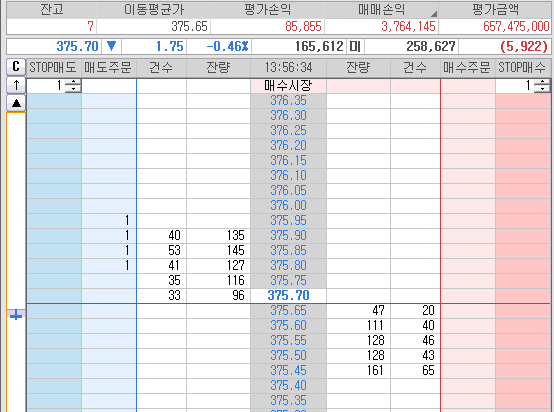Screen dimensions: 554x412
Task: Click the blue plus marker in left strip
Action: tap(16, 315)
